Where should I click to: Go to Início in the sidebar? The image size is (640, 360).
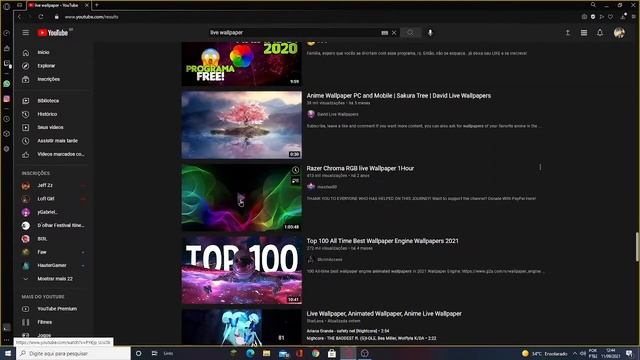point(54,53)
